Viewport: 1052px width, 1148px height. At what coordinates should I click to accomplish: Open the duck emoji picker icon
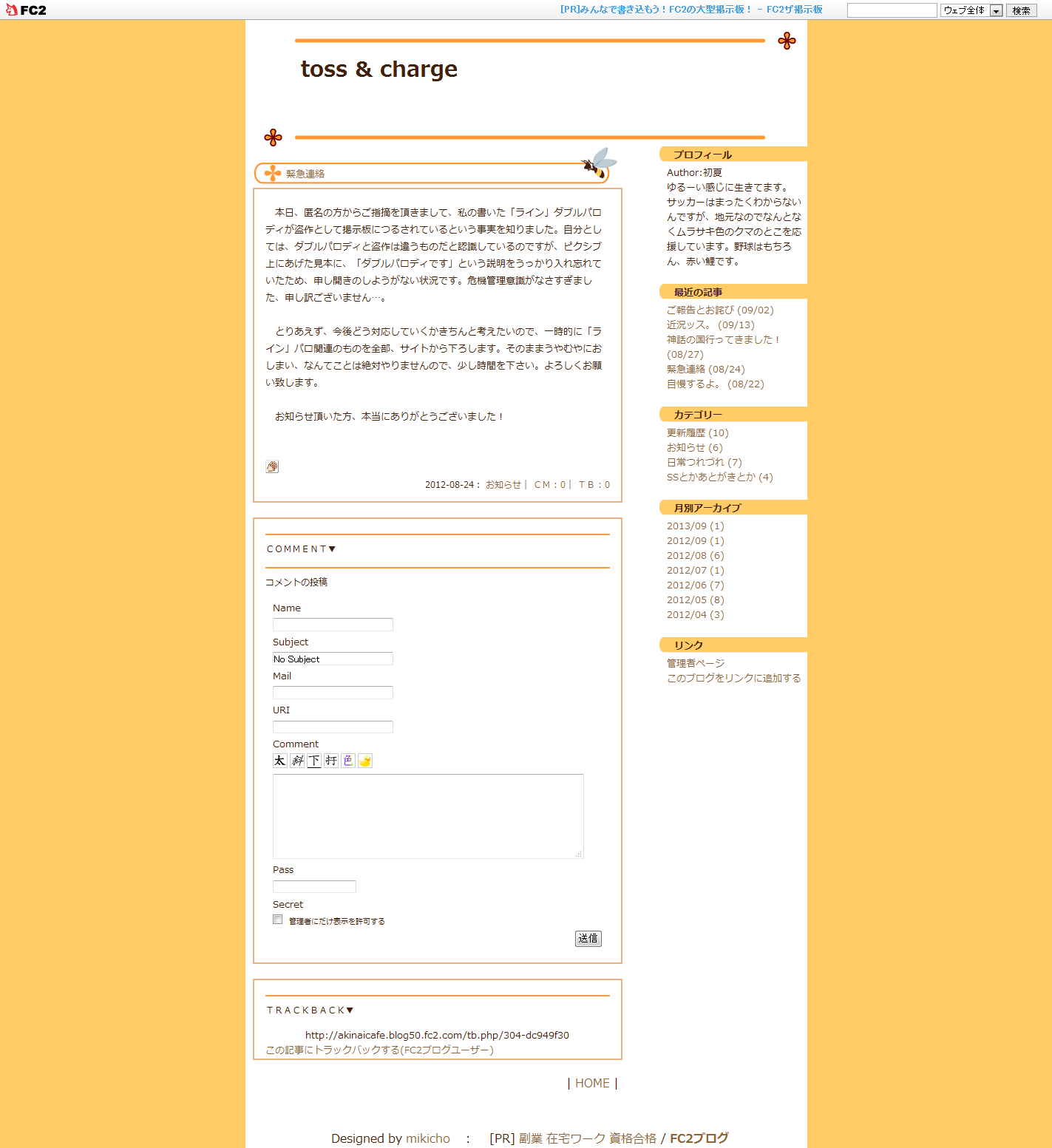(x=365, y=761)
